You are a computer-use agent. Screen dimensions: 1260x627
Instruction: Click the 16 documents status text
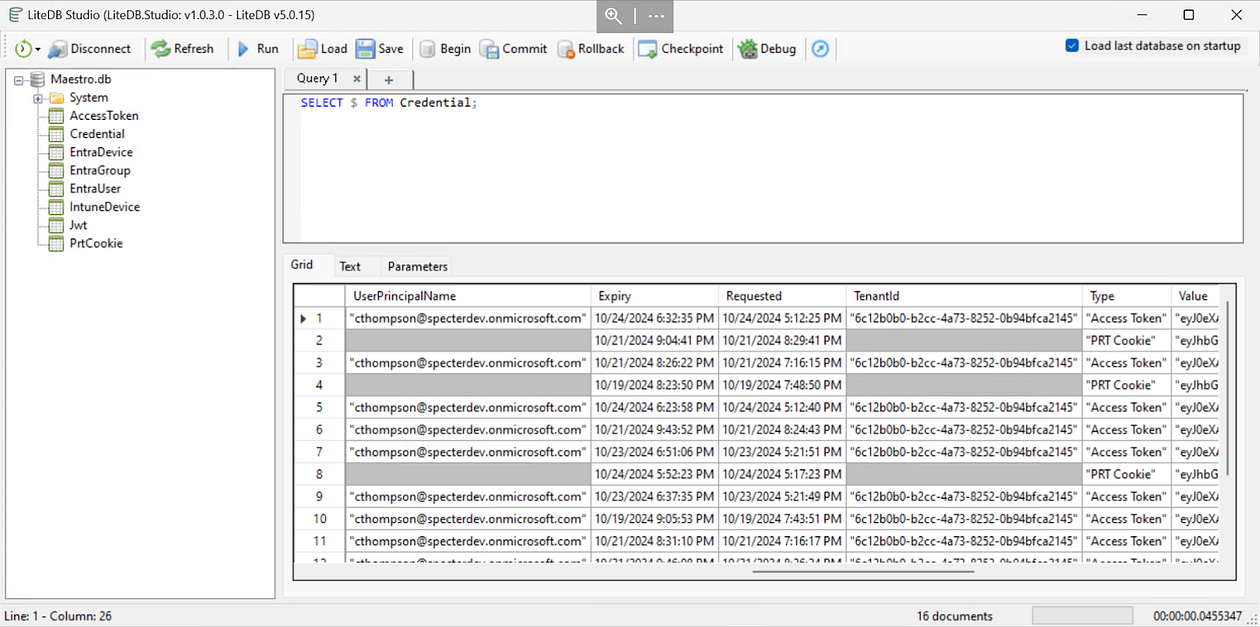tap(954, 616)
